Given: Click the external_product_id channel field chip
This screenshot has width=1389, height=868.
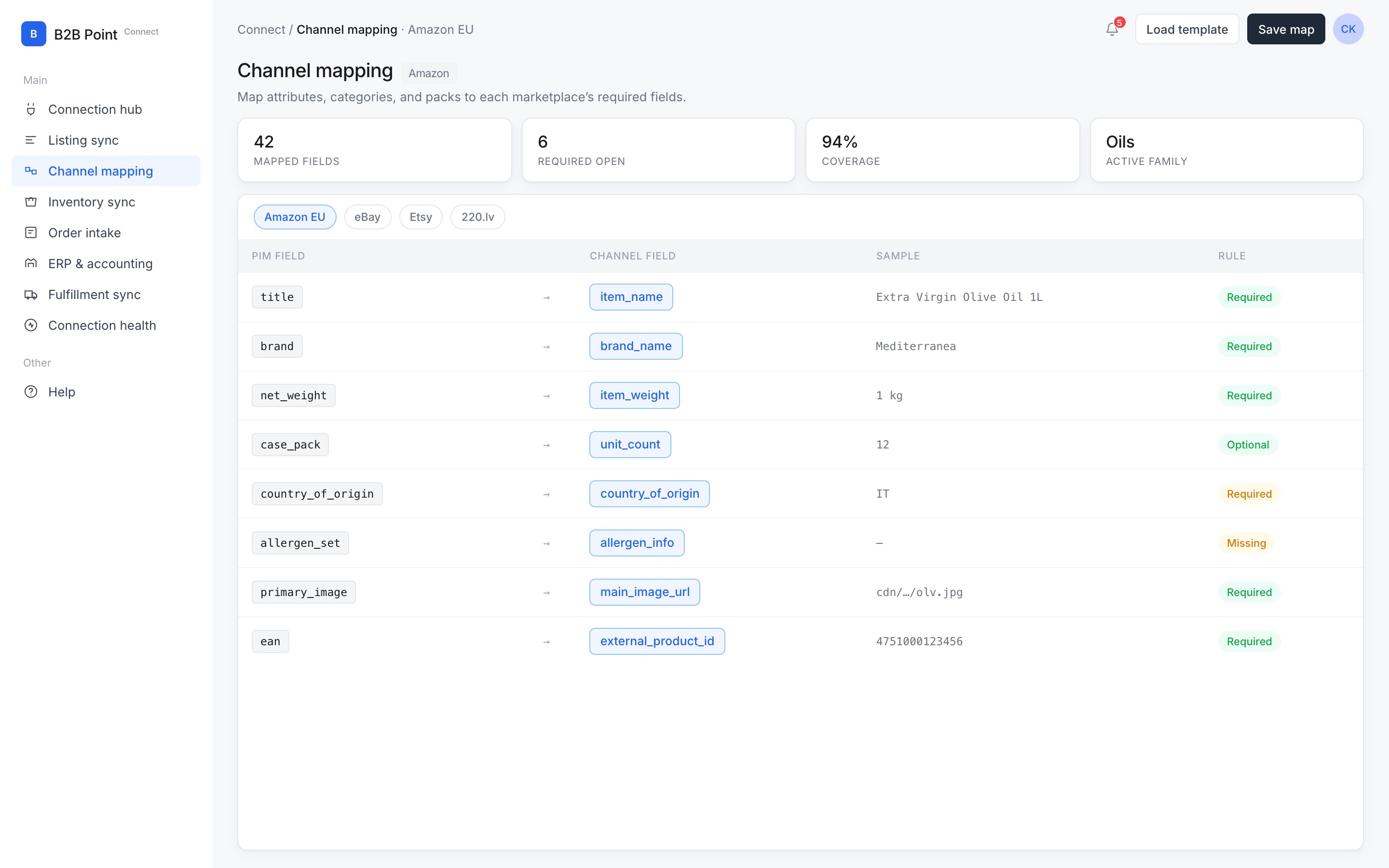Looking at the screenshot, I should (656, 641).
